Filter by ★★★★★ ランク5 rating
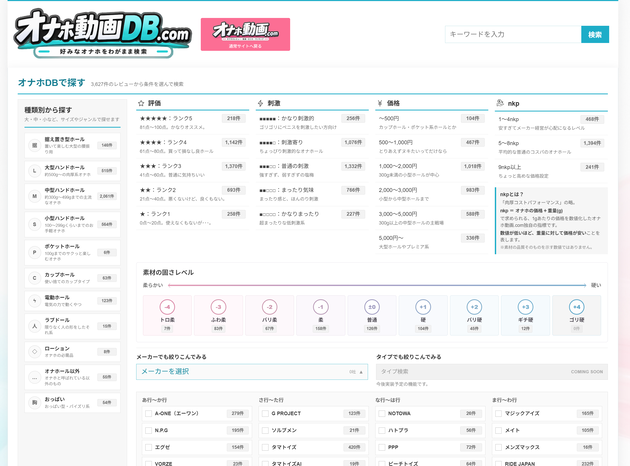 click(192, 122)
